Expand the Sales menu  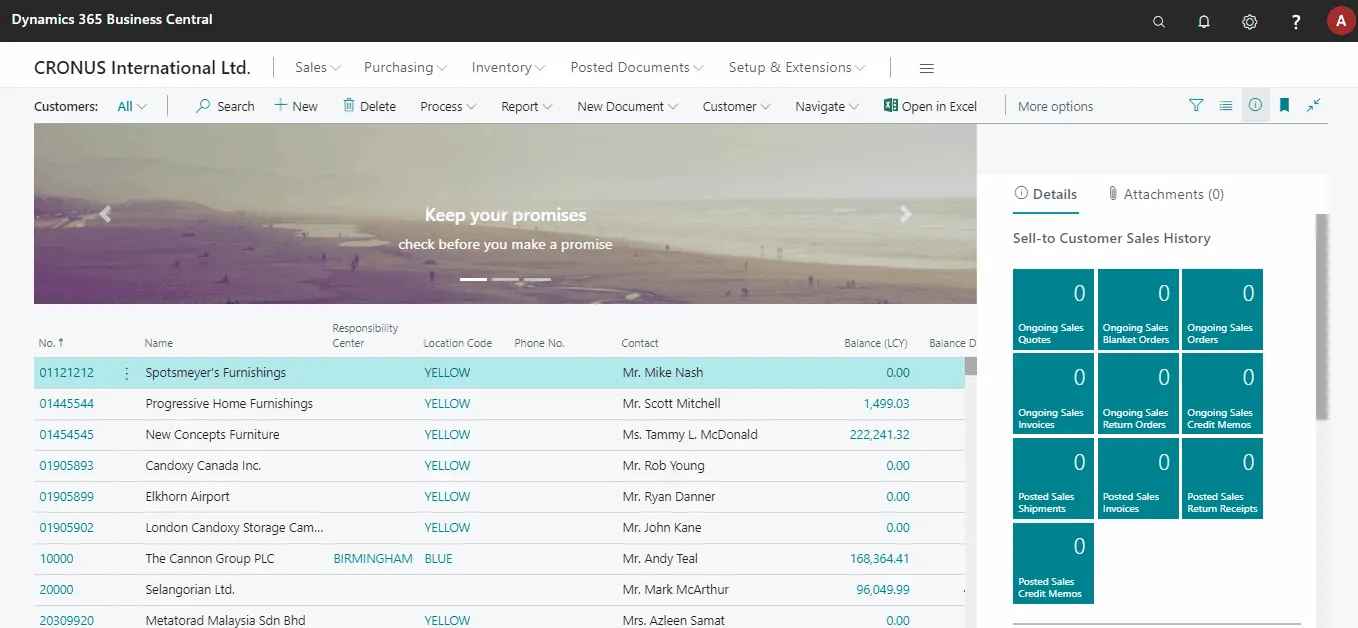click(x=318, y=68)
